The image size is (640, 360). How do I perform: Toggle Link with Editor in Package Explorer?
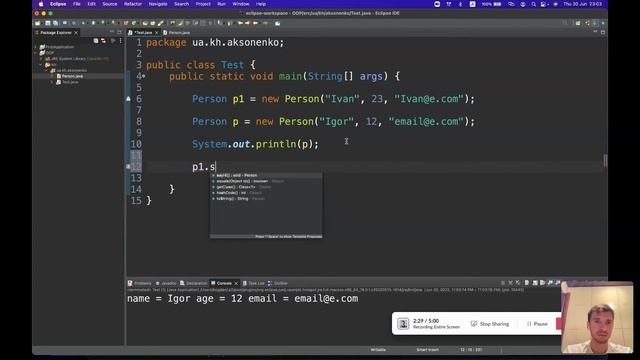coord(103,41)
